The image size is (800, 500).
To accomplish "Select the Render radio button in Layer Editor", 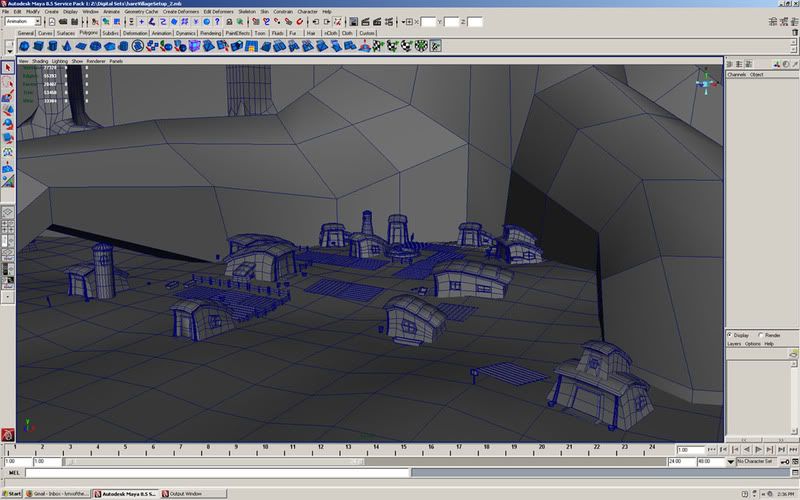I will pyautogui.click(x=761, y=335).
